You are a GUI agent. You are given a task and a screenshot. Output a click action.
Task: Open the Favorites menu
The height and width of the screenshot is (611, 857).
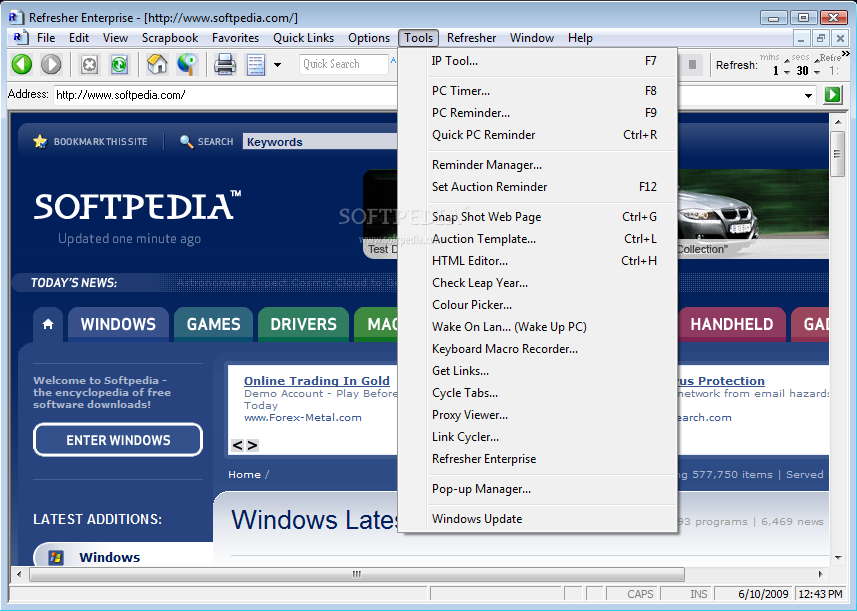236,38
